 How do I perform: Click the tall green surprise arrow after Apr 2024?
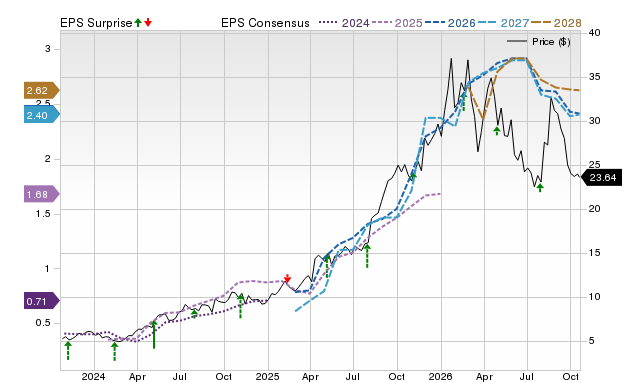coord(154,335)
